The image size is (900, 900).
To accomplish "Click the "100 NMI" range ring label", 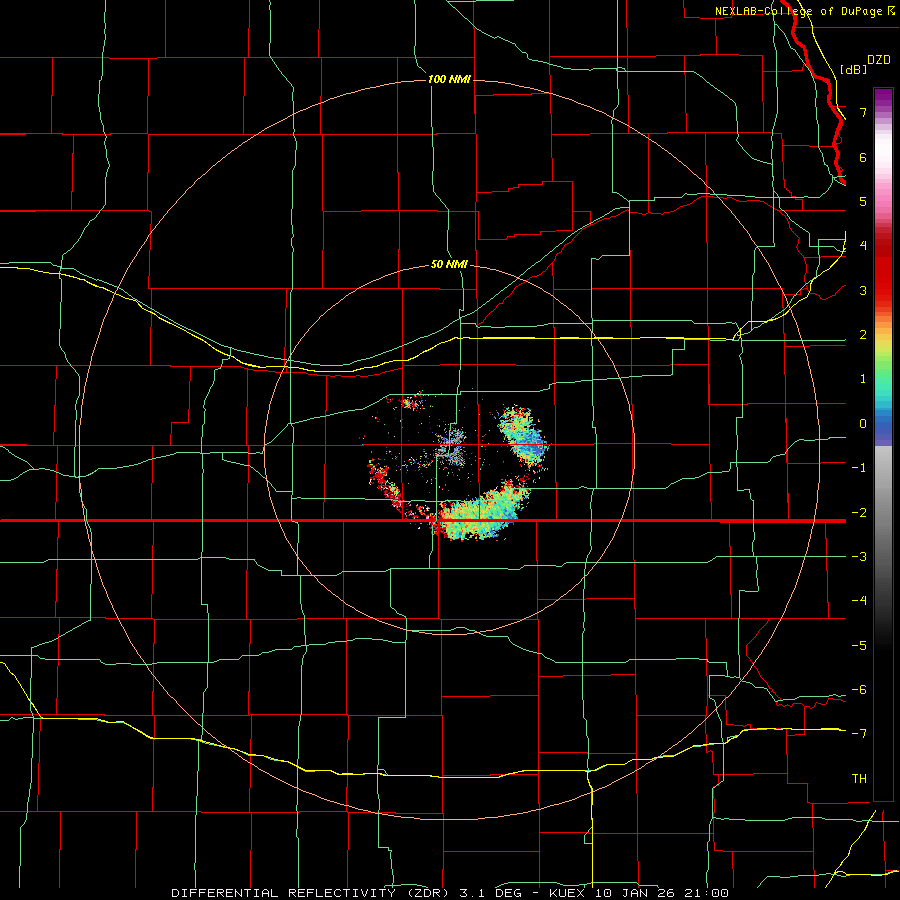I will [x=449, y=79].
